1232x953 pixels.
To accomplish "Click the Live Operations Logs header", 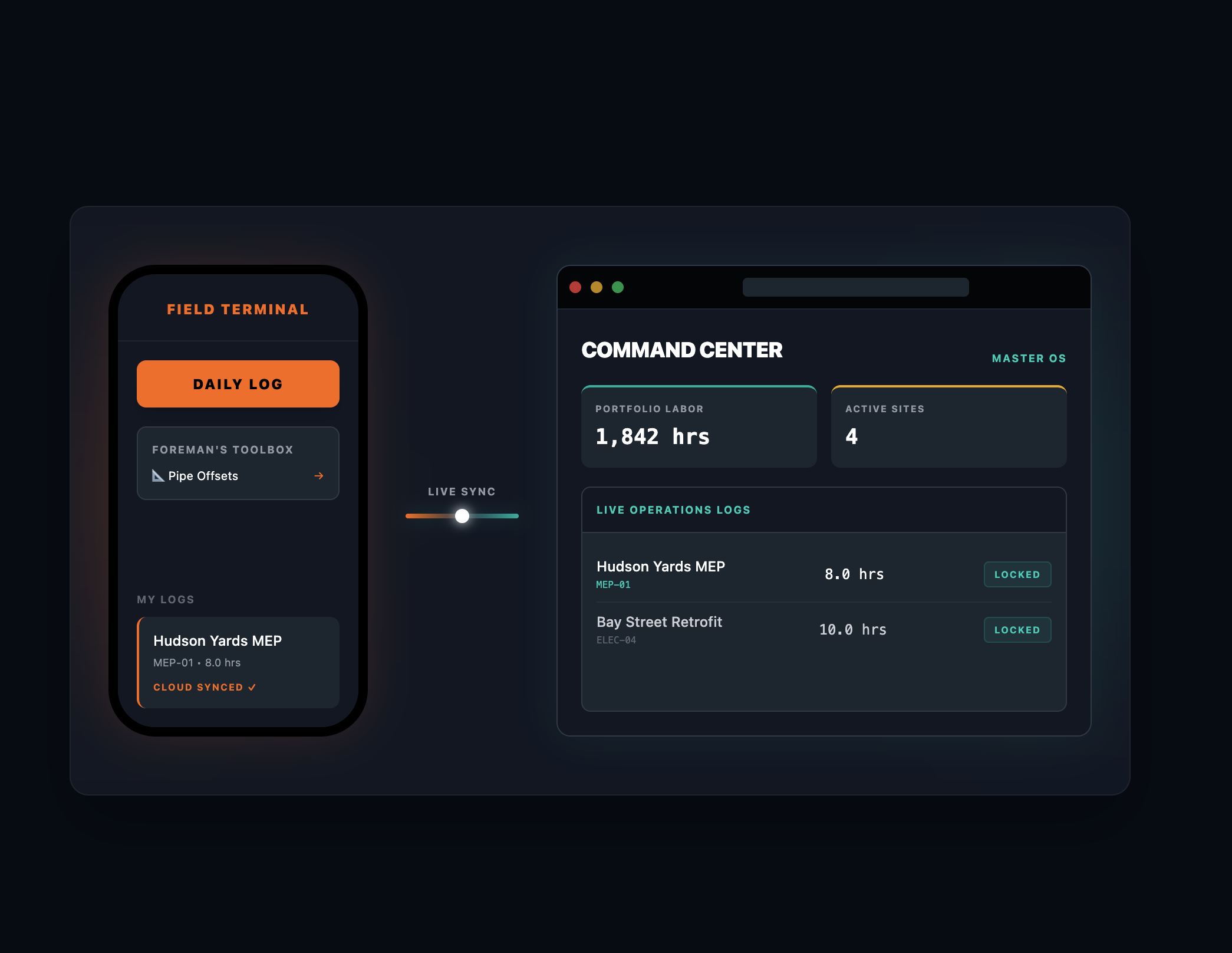I will (x=674, y=510).
